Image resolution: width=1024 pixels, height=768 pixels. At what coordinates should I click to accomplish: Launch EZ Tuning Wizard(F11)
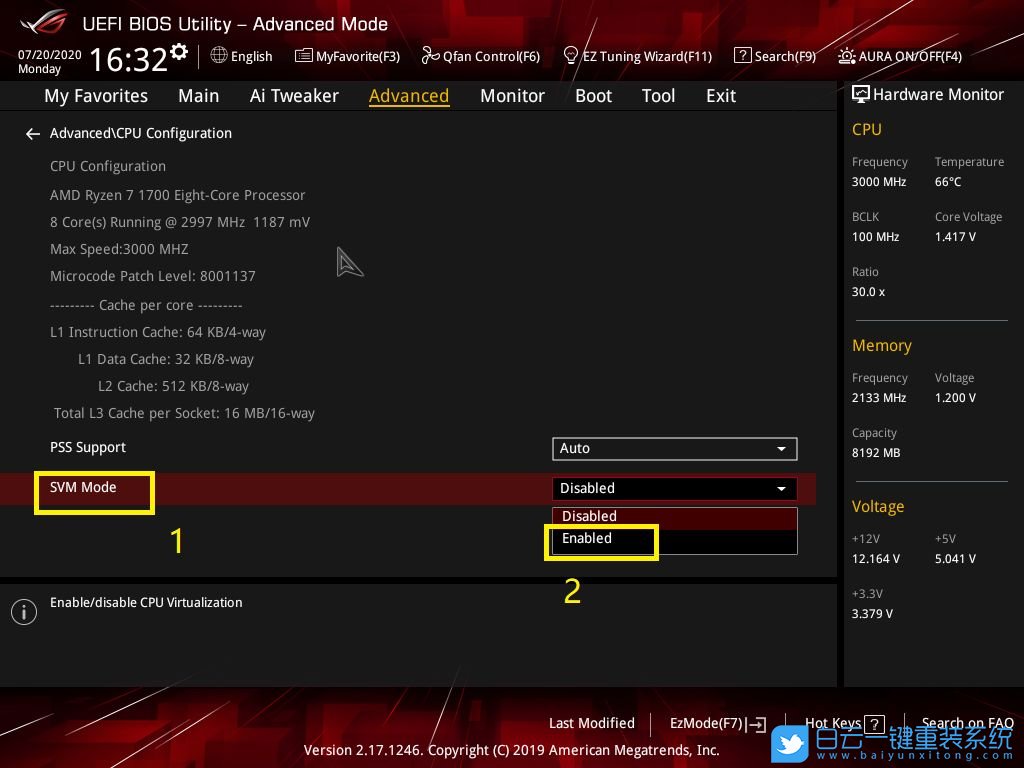click(x=637, y=56)
